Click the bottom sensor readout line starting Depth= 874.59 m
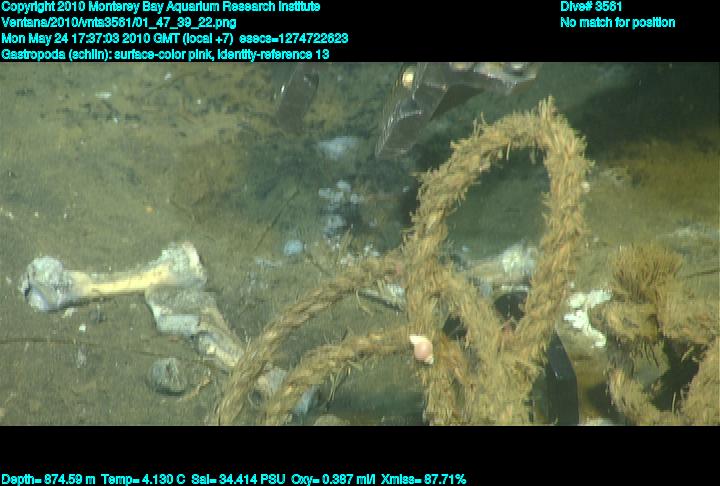 coord(234,480)
